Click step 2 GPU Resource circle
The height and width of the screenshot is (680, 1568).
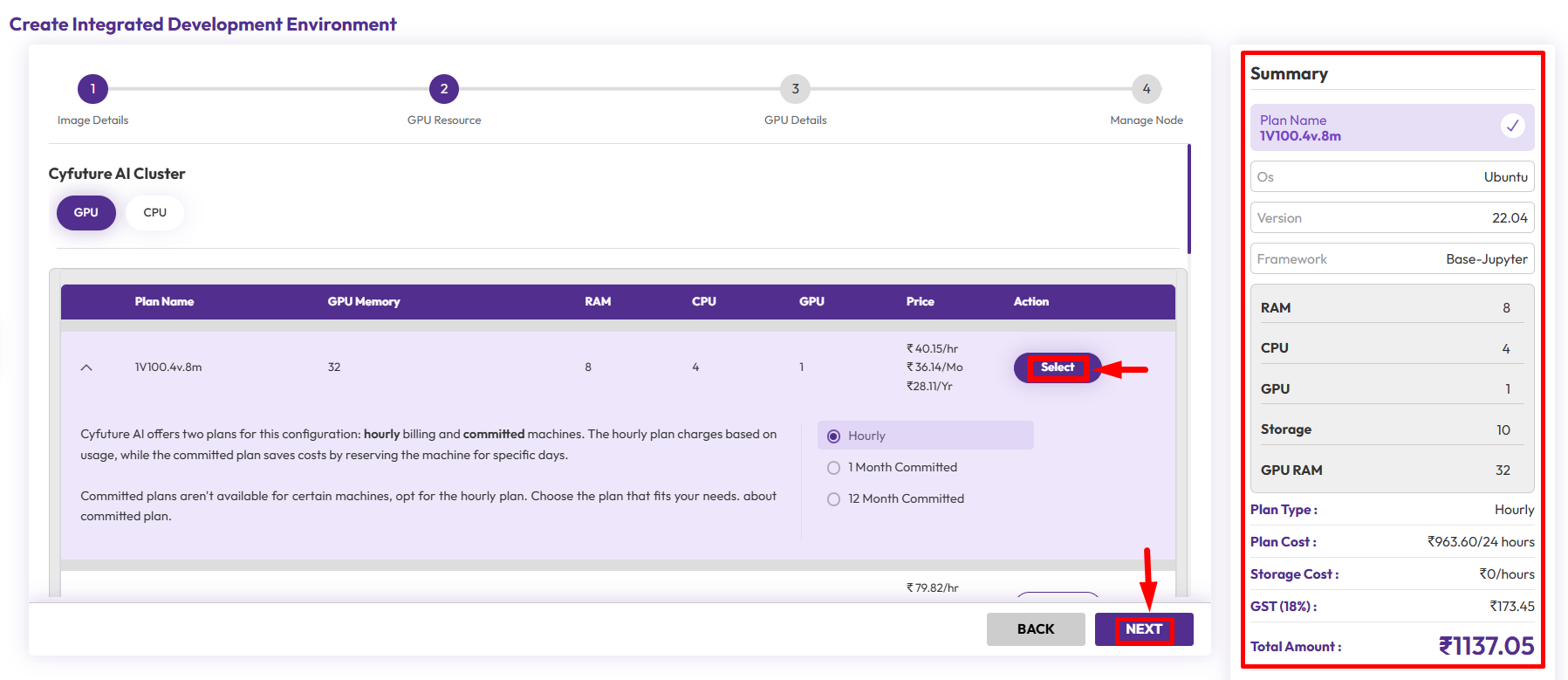pos(443,89)
